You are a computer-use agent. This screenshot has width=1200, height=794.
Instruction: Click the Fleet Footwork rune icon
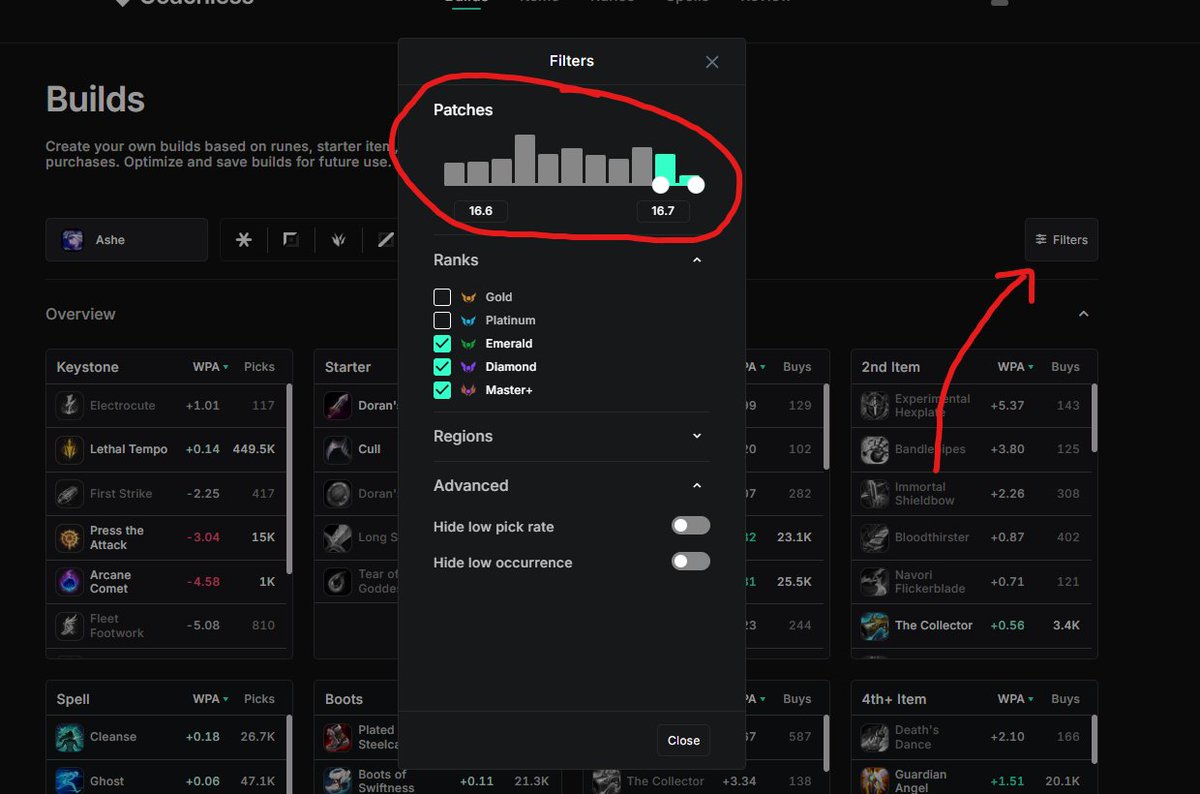[69, 625]
